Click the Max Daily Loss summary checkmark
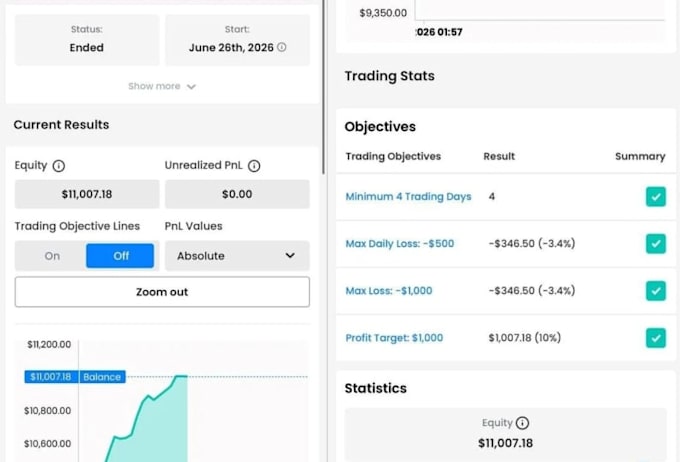Viewport: 680px width, 462px height. coord(656,243)
